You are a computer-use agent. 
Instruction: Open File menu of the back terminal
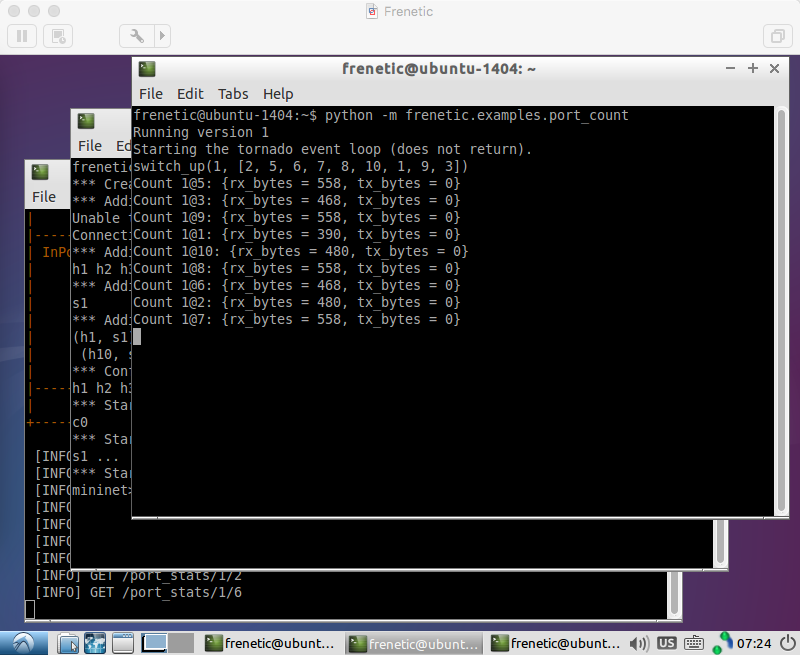(x=44, y=197)
